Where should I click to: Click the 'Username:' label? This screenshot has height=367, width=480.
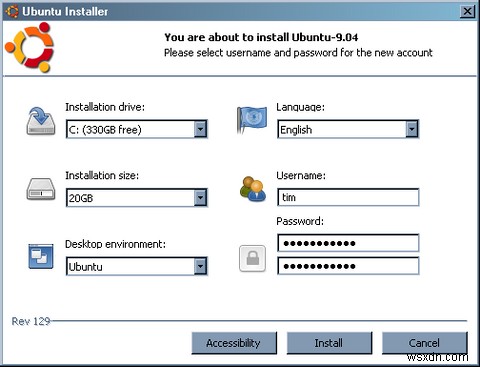(301, 175)
